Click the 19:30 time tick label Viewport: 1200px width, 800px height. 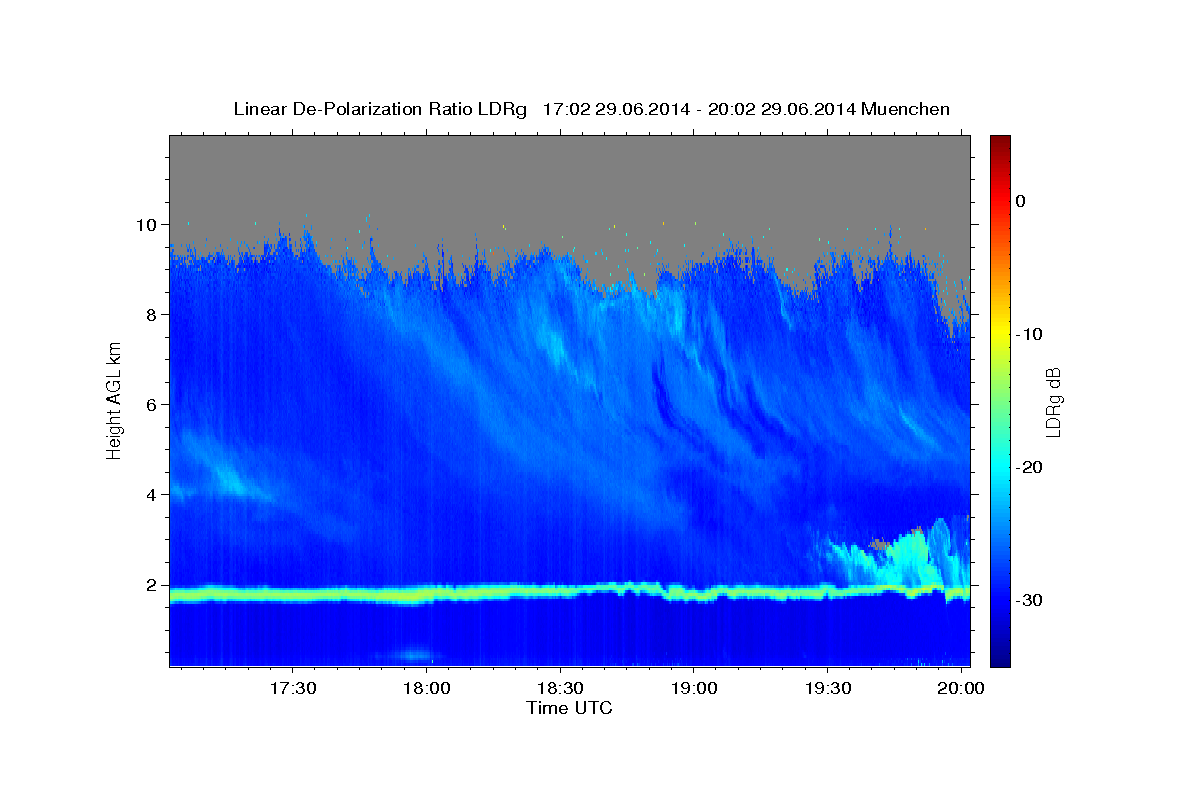click(827, 689)
